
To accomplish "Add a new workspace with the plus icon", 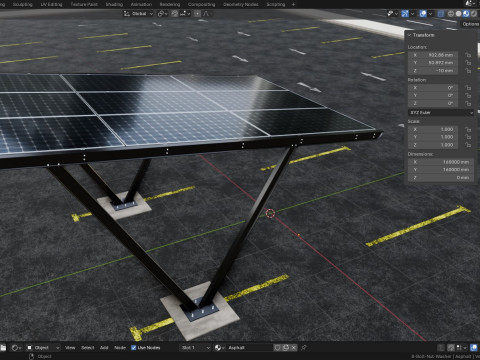I will point(293,4).
